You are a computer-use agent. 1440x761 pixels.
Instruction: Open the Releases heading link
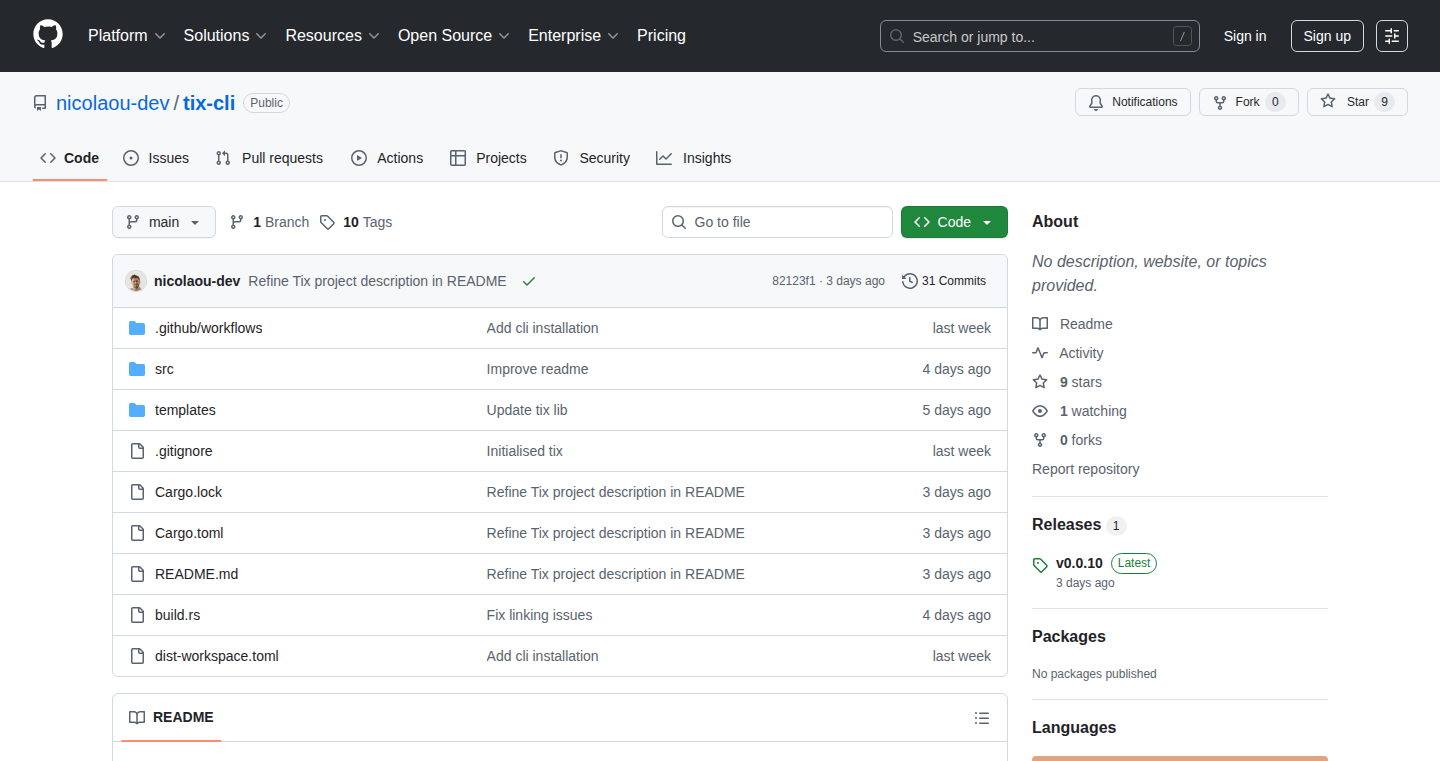click(x=1066, y=525)
